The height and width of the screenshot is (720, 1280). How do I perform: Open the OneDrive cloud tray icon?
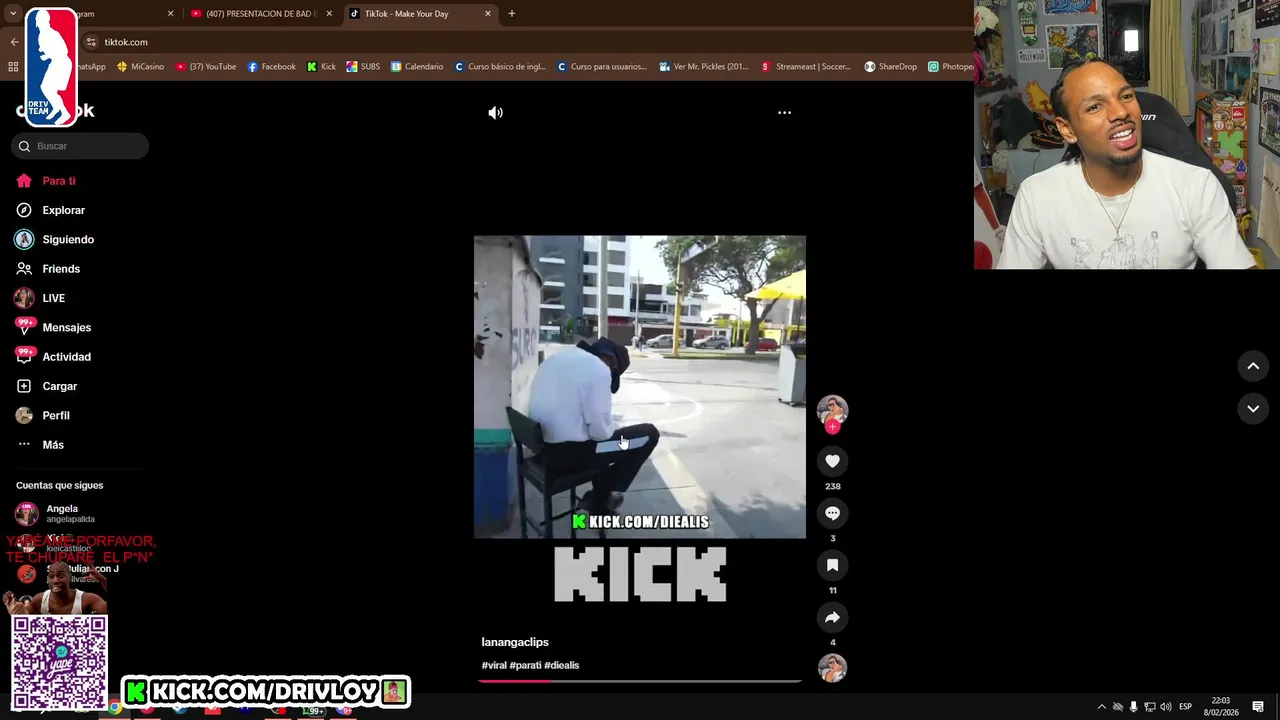pyautogui.click(x=1118, y=707)
